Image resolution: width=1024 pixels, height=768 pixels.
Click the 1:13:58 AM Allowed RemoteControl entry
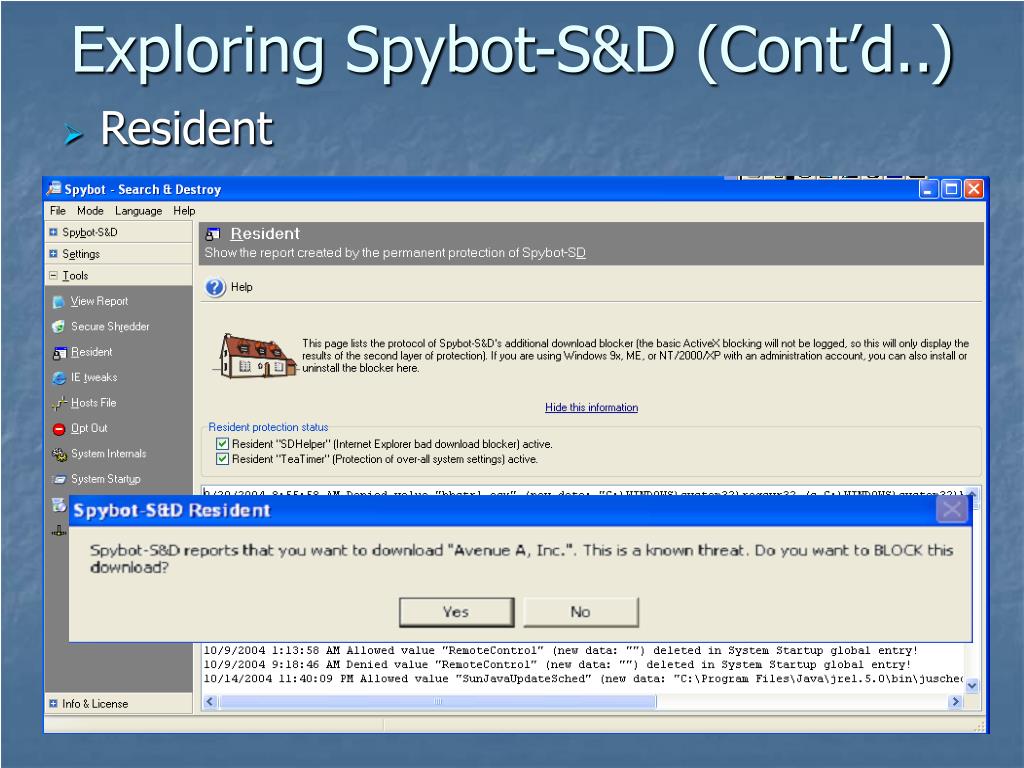(561, 650)
